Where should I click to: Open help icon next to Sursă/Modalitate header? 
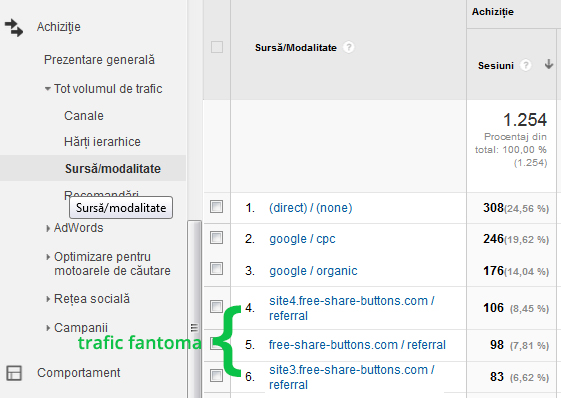348,47
